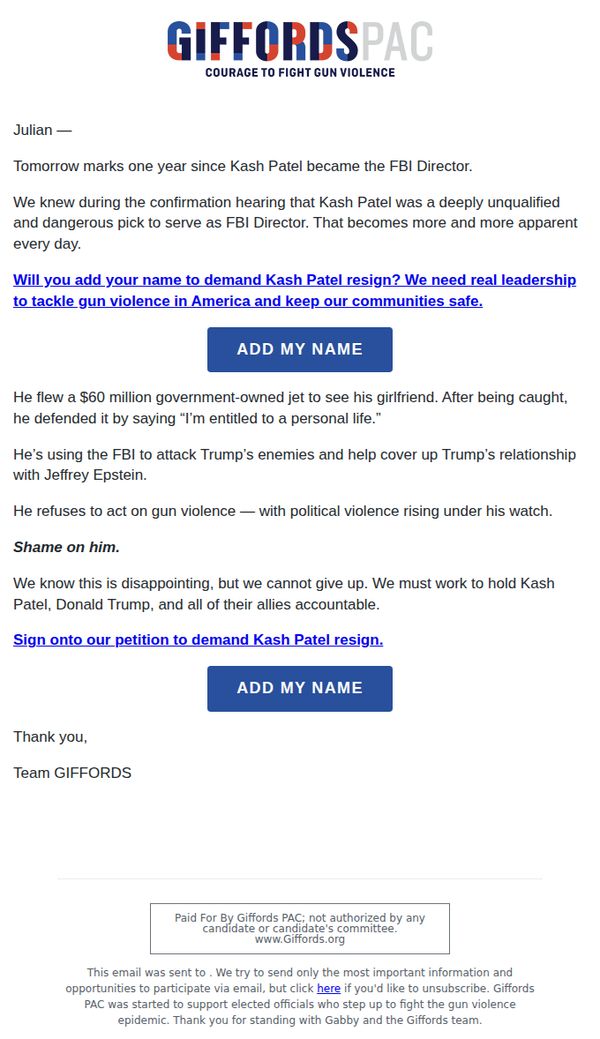
Task: Click the 'Julian —' greeting
Action: click(42, 130)
